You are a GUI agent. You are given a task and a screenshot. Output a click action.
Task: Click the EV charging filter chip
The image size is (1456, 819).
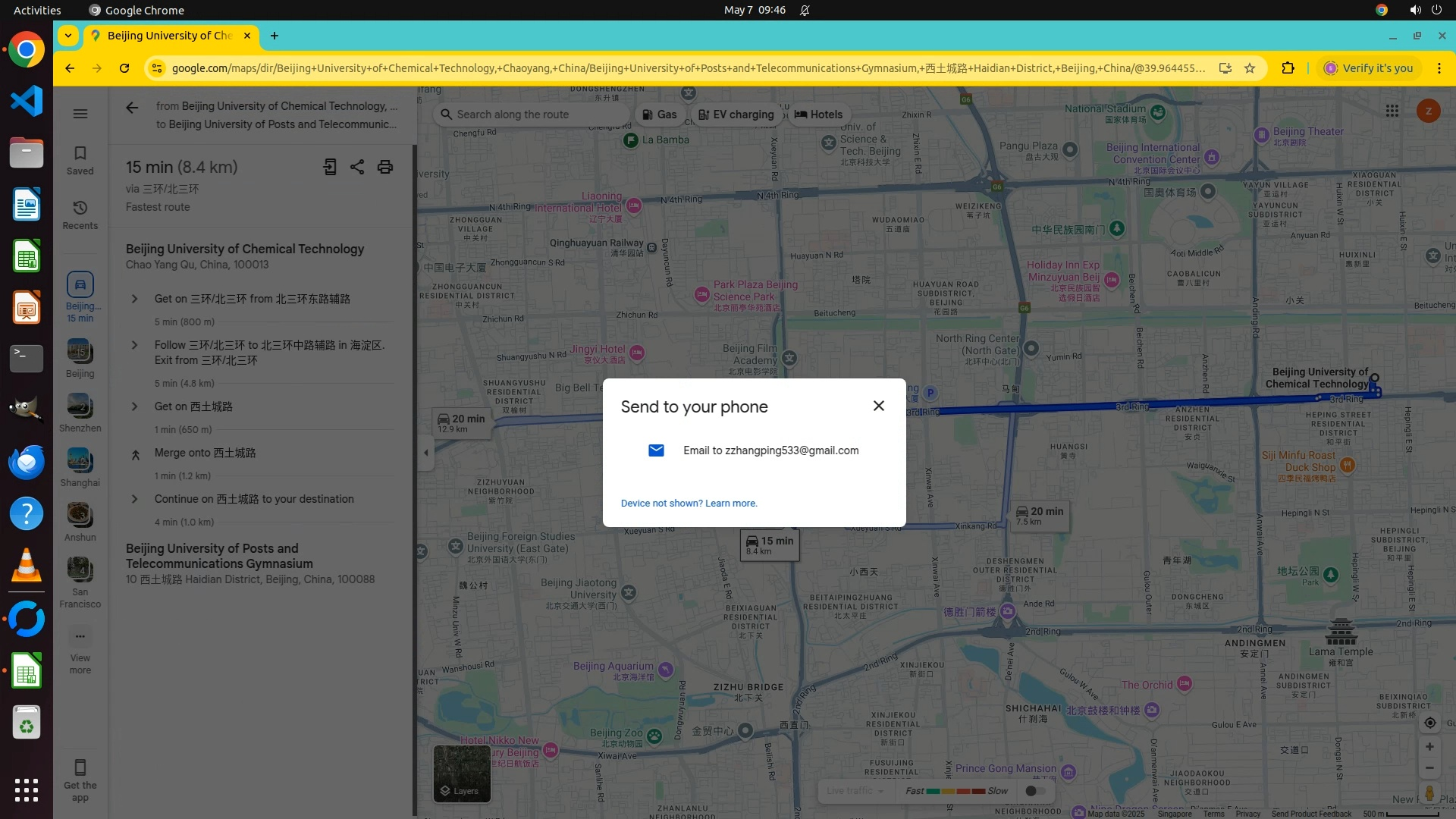click(x=736, y=115)
